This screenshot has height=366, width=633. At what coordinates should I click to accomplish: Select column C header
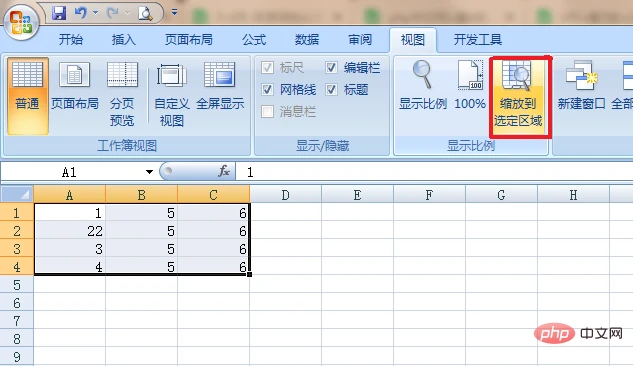[213, 195]
